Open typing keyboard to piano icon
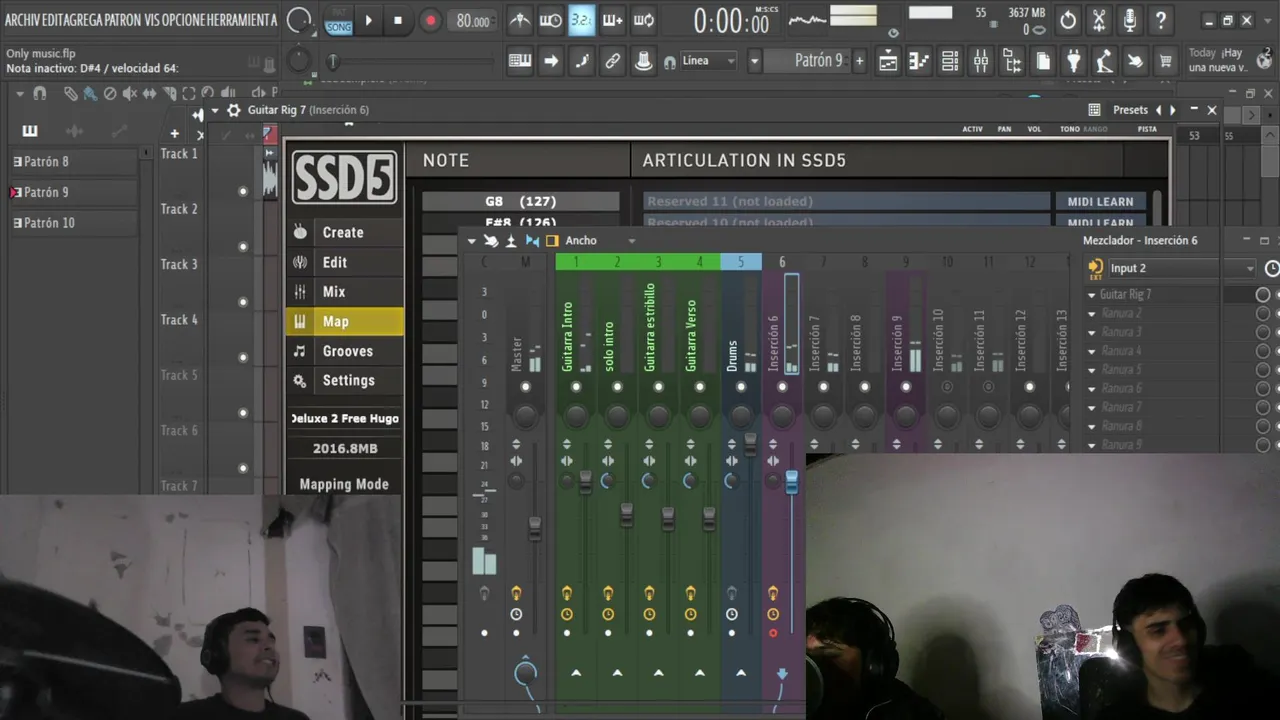 pyautogui.click(x=520, y=61)
